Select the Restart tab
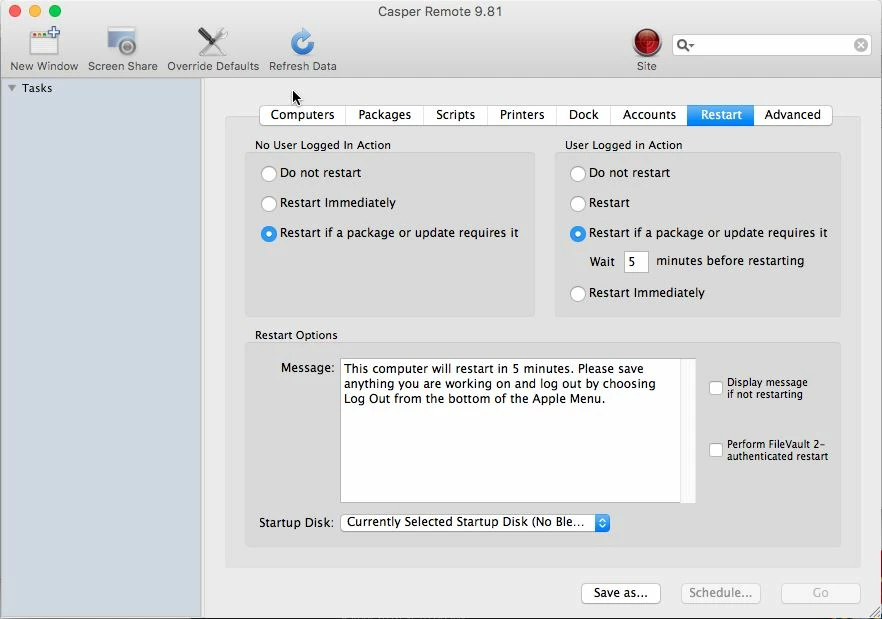The image size is (882, 619). [x=721, y=115]
